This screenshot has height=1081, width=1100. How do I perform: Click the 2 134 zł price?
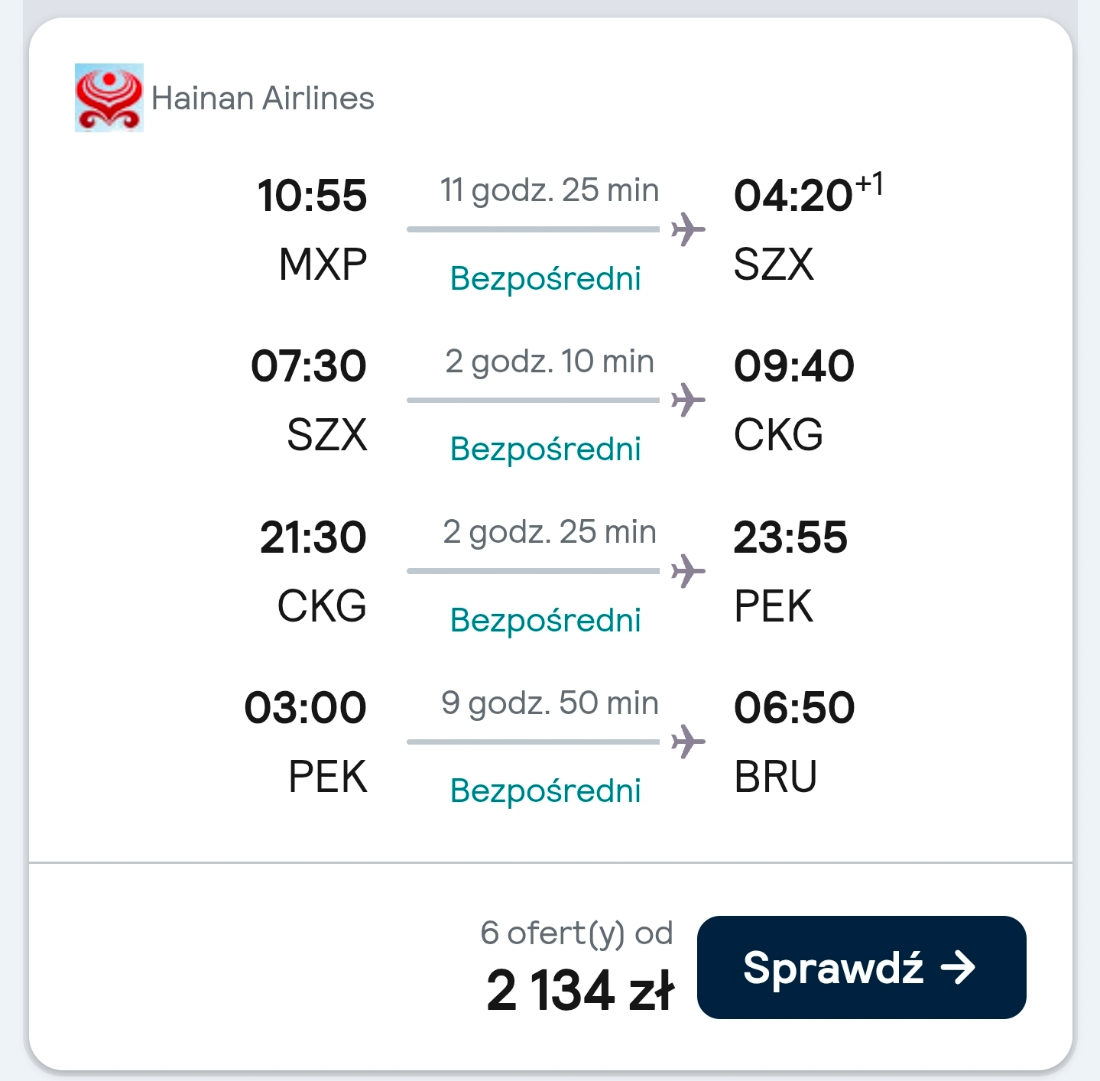click(580, 990)
